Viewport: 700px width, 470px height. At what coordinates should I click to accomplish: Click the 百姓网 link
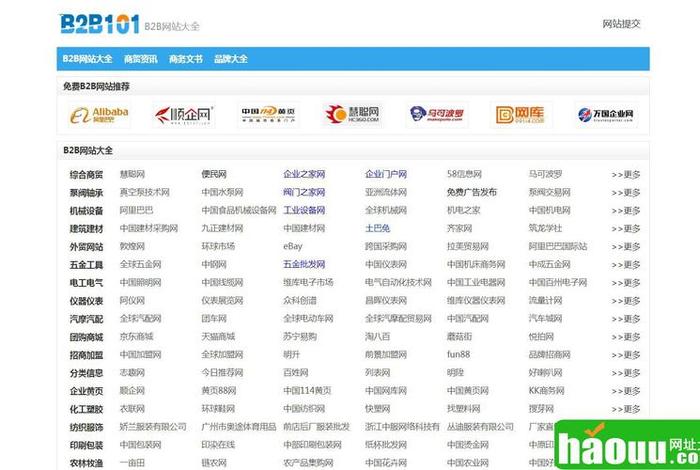point(296,372)
